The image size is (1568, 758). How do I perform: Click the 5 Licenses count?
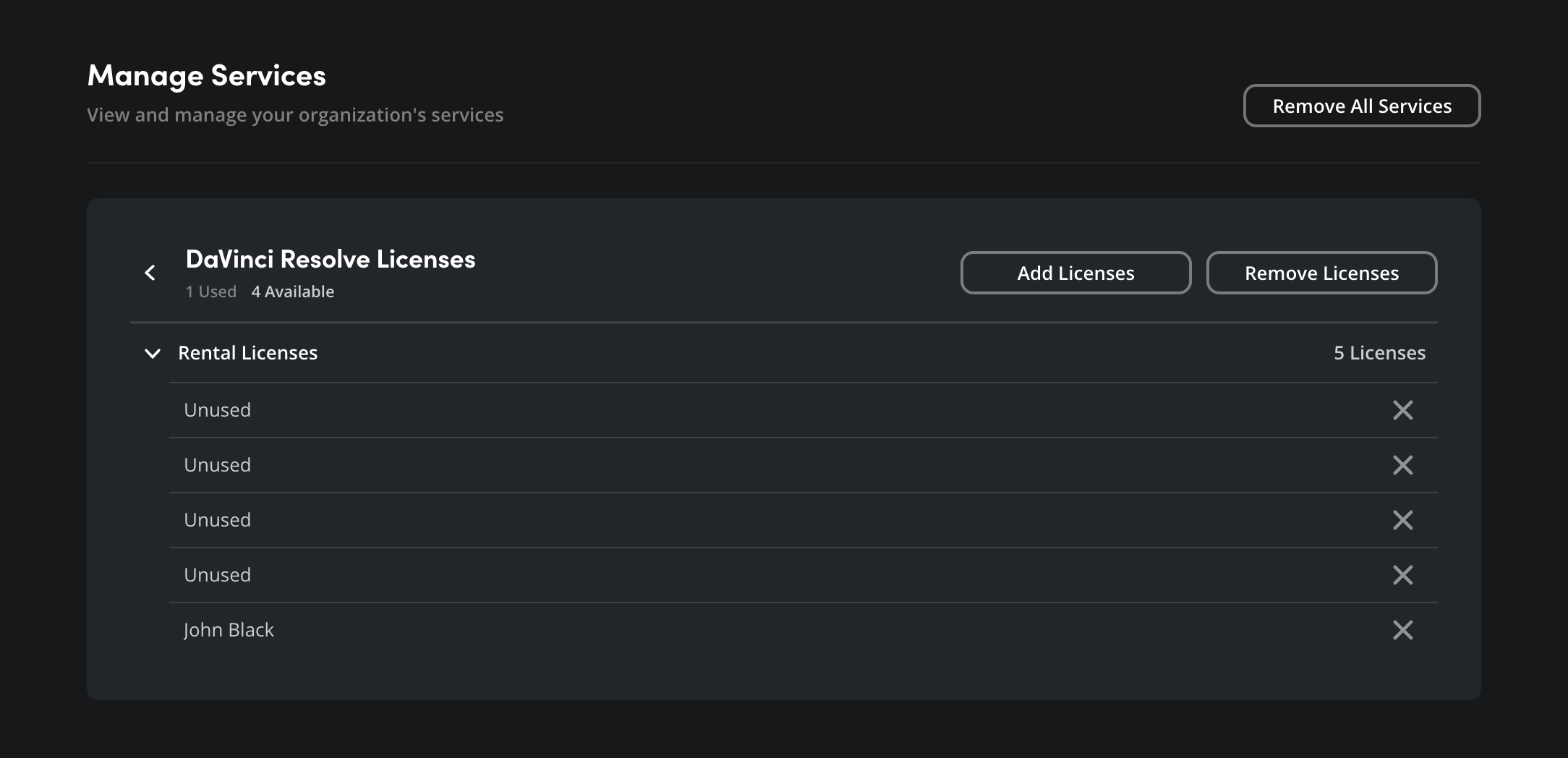(1379, 353)
